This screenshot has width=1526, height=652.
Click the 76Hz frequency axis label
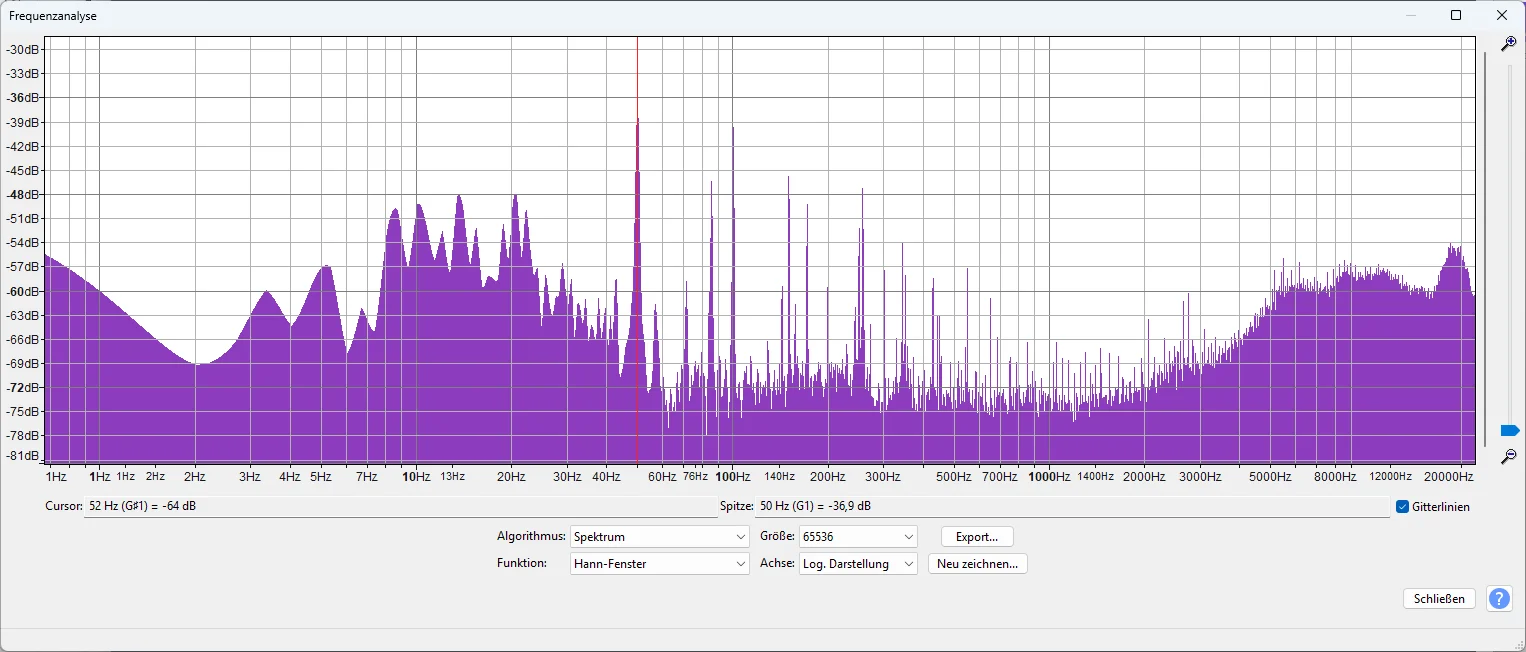coord(695,477)
